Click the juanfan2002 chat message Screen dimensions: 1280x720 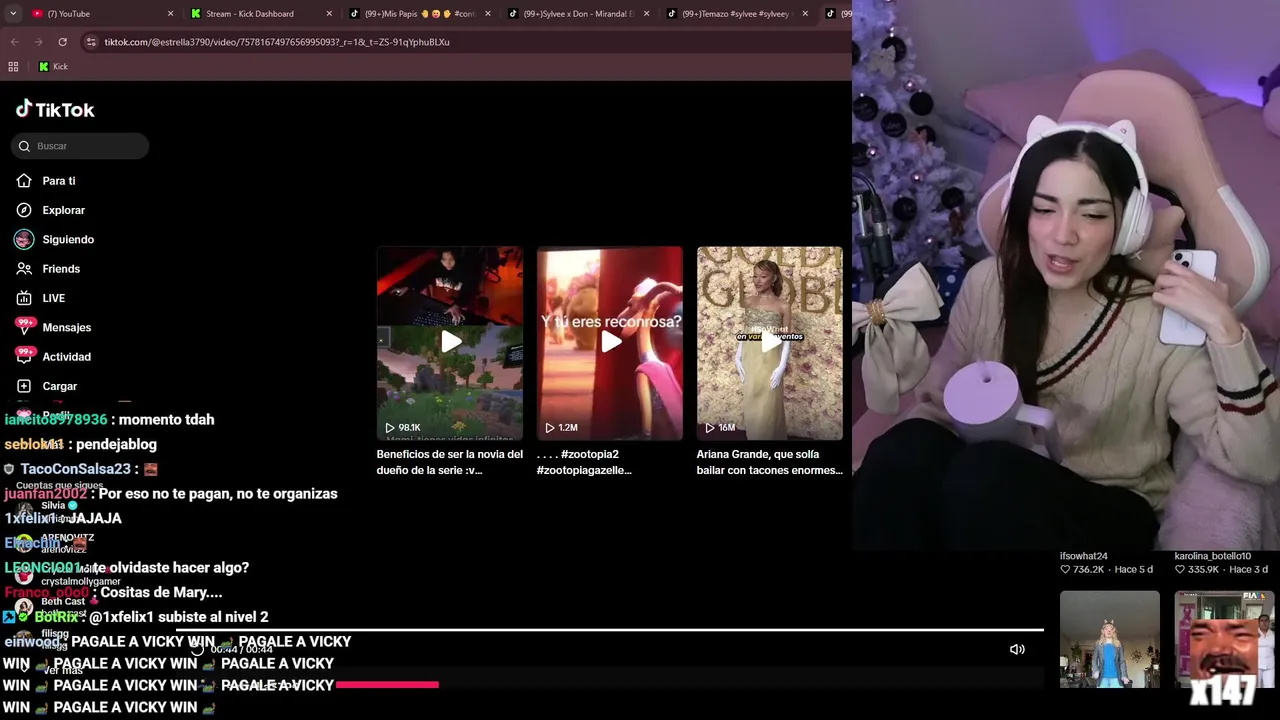pos(171,494)
